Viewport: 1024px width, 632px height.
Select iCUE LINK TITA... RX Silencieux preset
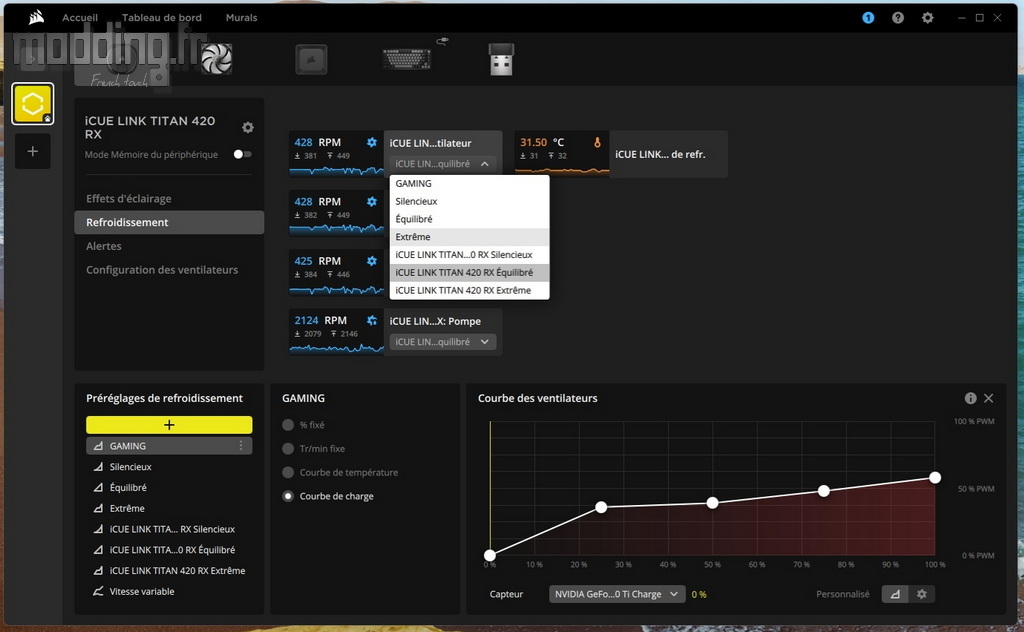pyautogui.click(x=169, y=529)
